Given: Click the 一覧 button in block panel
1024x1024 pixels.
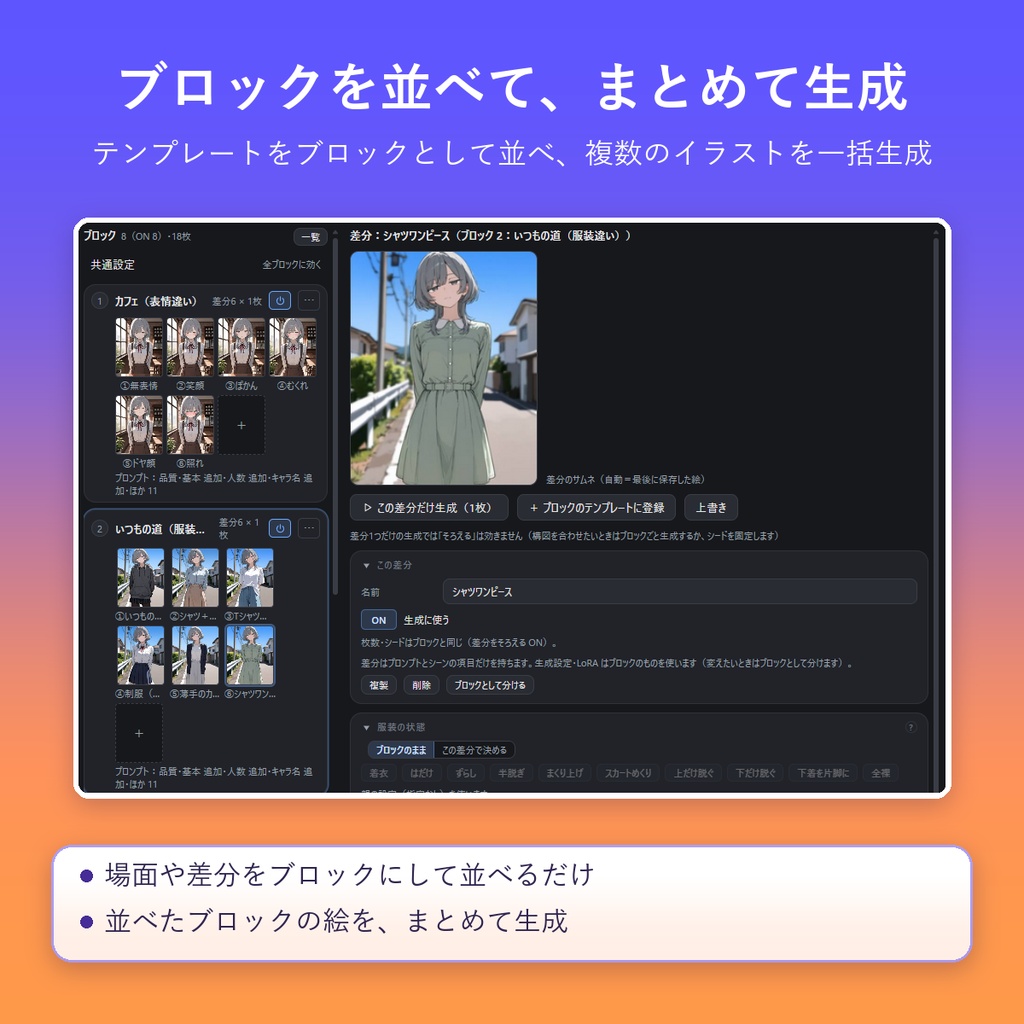Looking at the screenshot, I should (310, 236).
